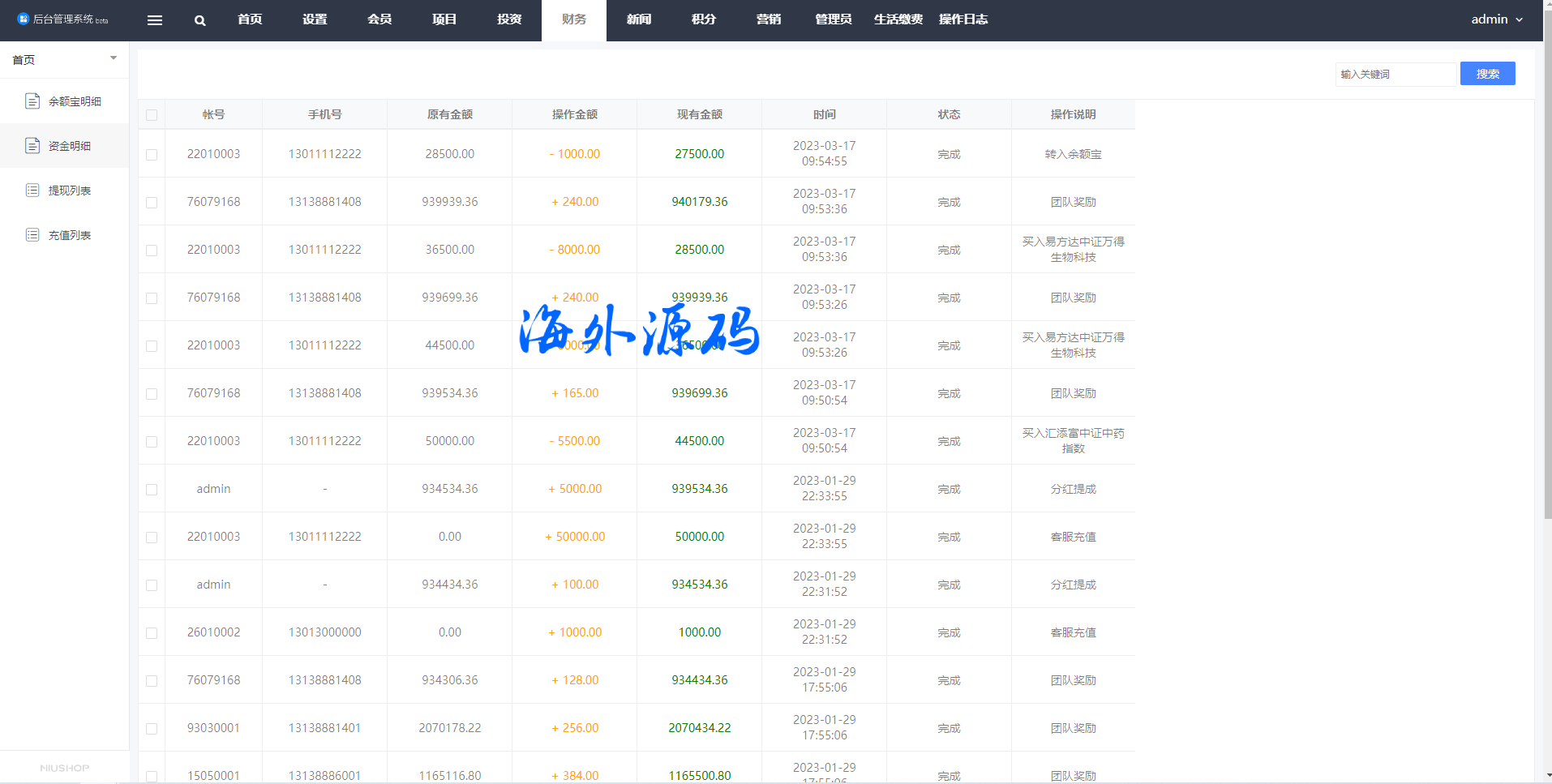
Task: Tick the checkbox for the 分红提成 5000.00 row
Action: 152,490
